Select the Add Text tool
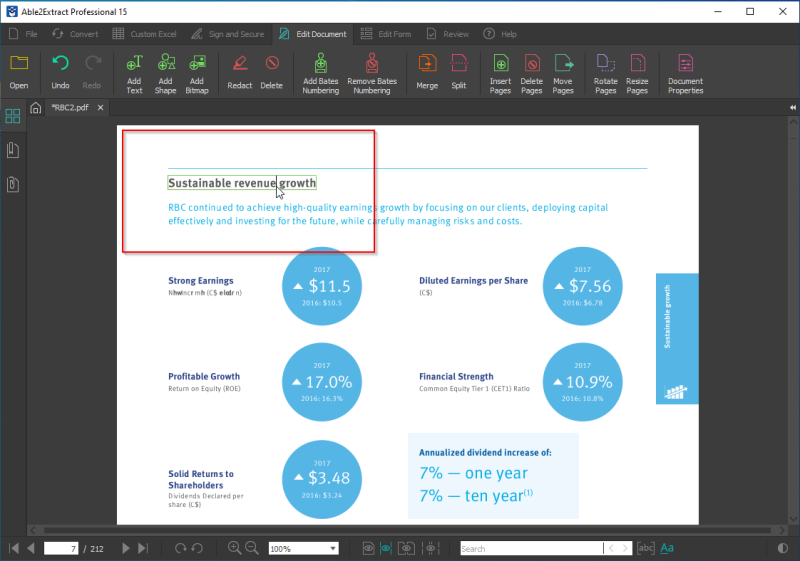Screen dimensions: 800x561 pos(134,74)
